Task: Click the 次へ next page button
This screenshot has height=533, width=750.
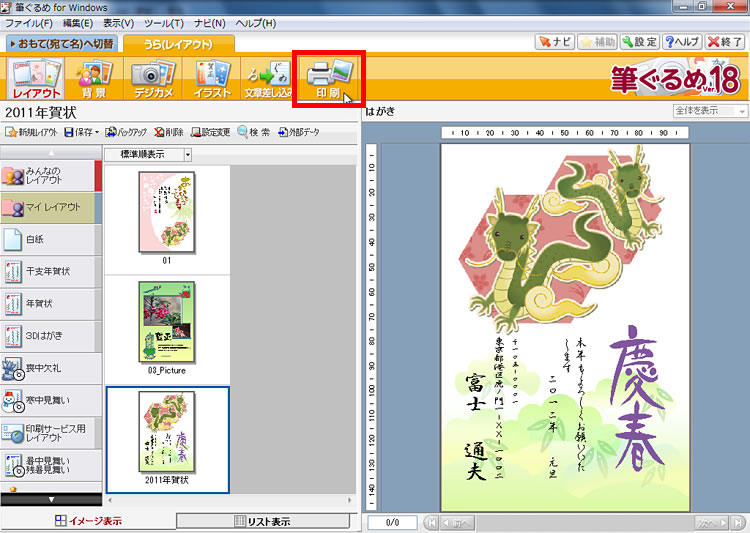Action: coord(712,522)
